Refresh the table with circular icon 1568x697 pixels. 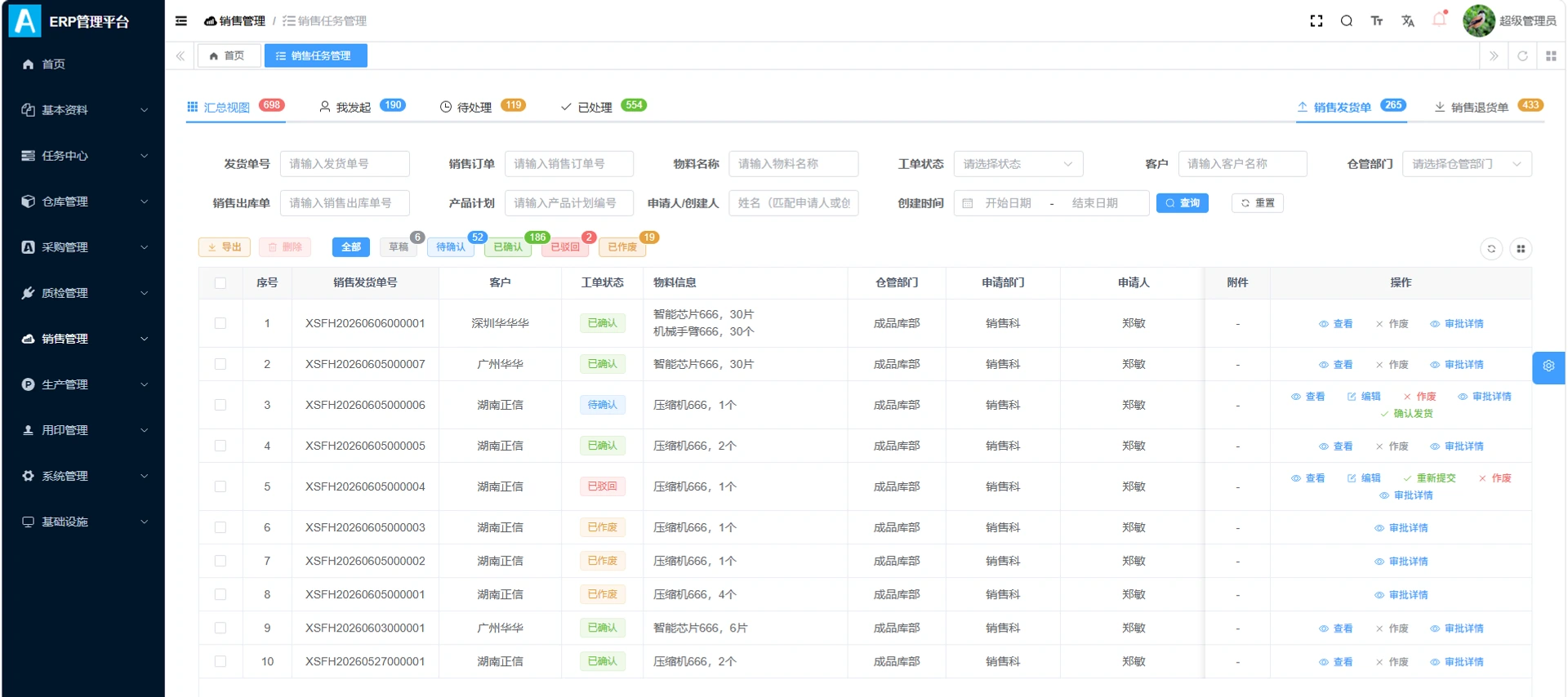coord(1491,249)
